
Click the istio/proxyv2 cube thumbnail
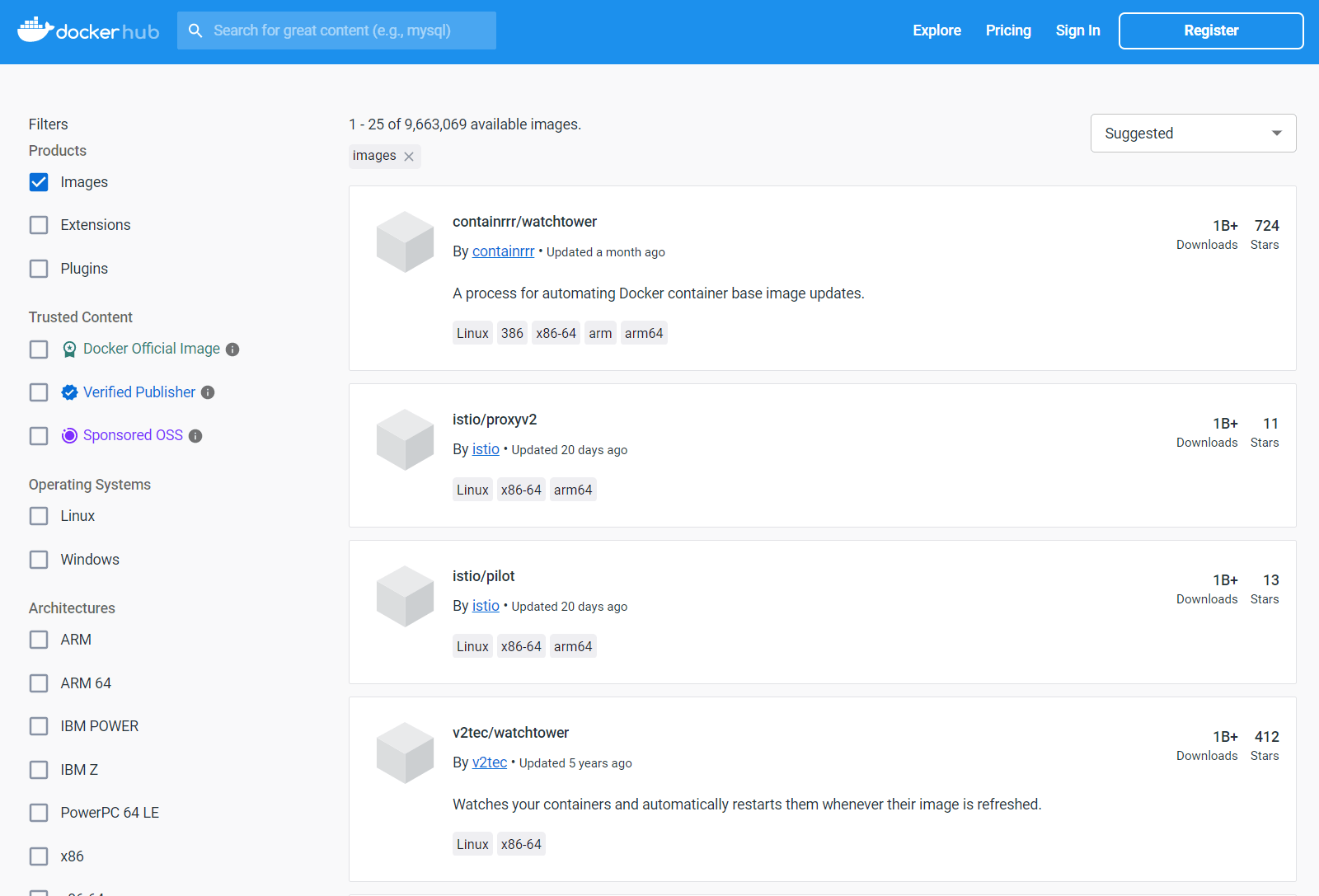point(405,440)
